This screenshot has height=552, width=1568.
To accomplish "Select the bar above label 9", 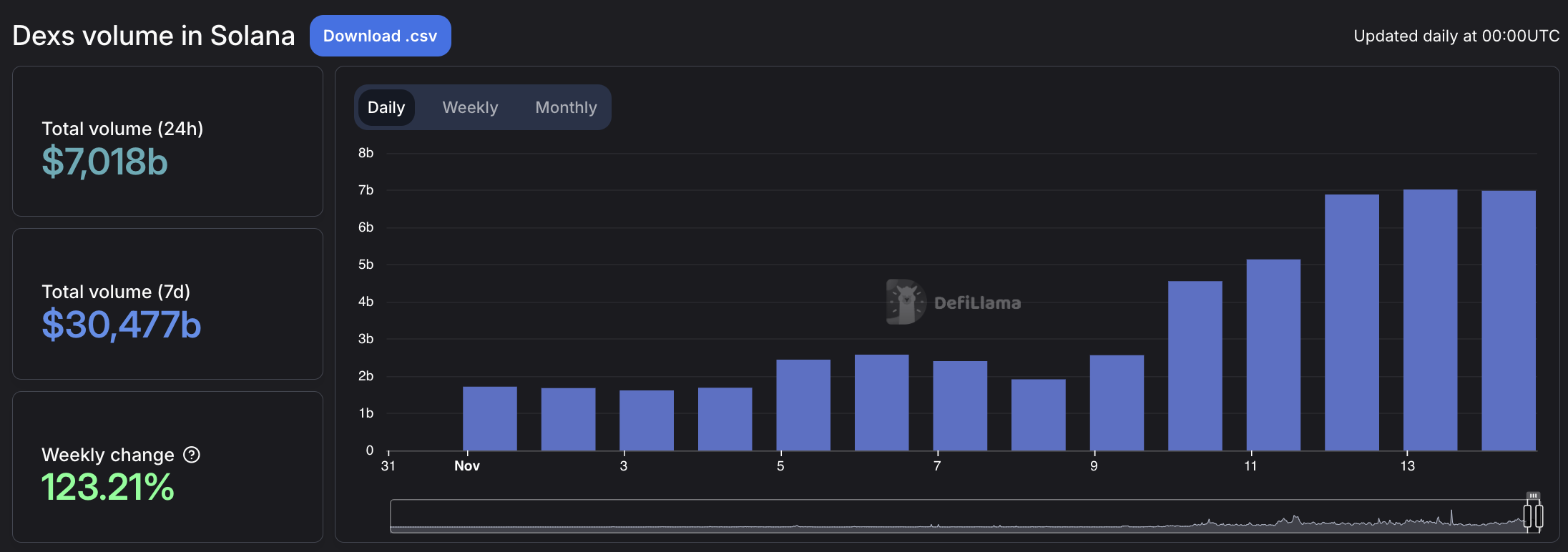I will (1117, 403).
